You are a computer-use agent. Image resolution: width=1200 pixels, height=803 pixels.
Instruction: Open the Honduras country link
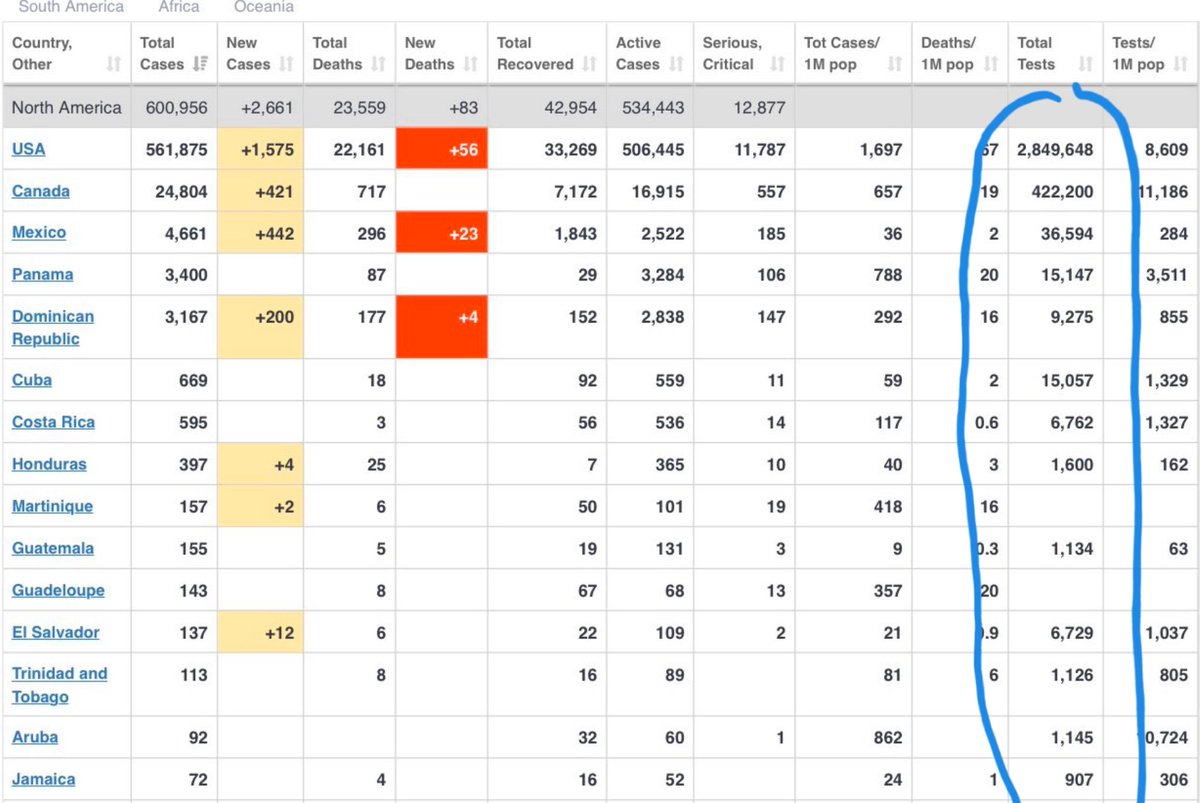coord(49,464)
